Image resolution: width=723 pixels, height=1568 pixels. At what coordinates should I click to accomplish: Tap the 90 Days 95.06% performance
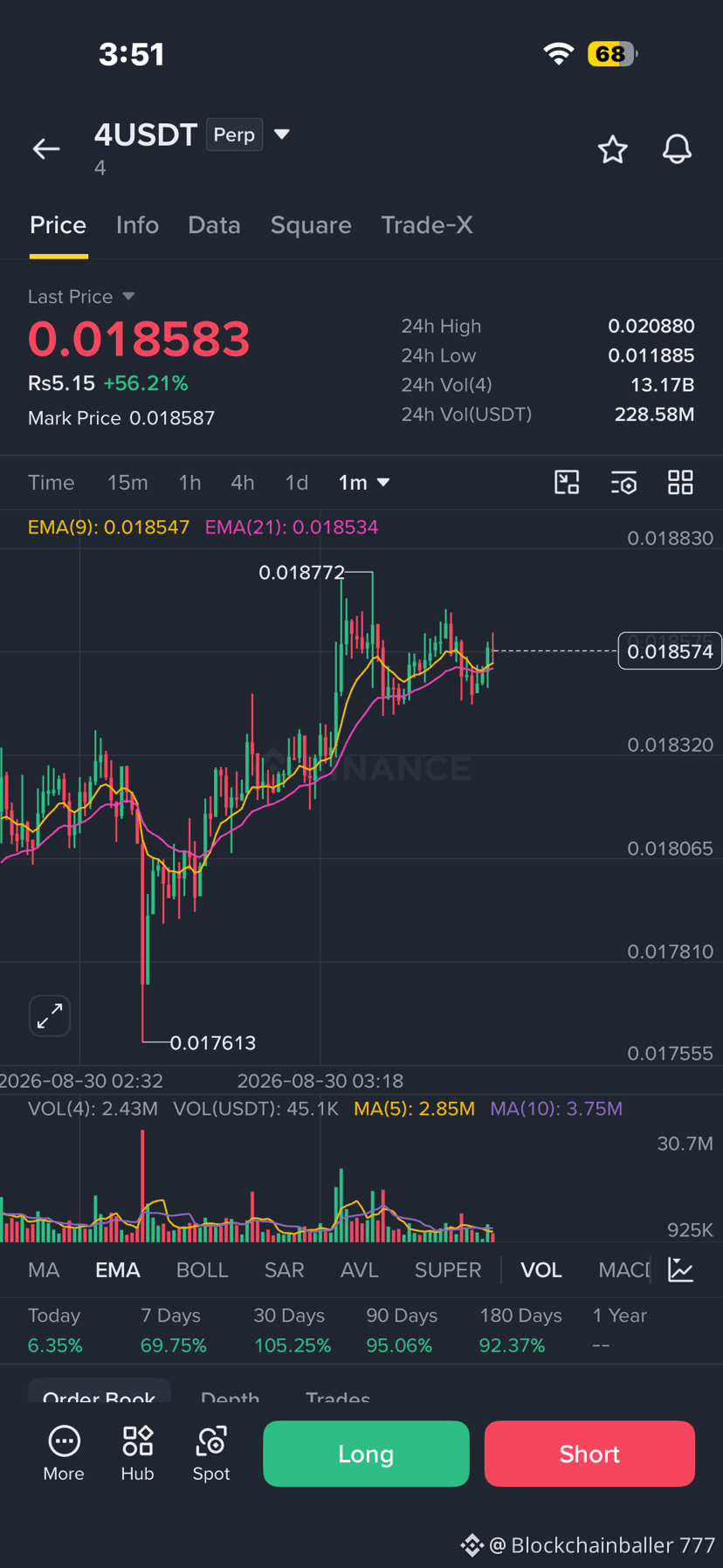(x=402, y=1331)
